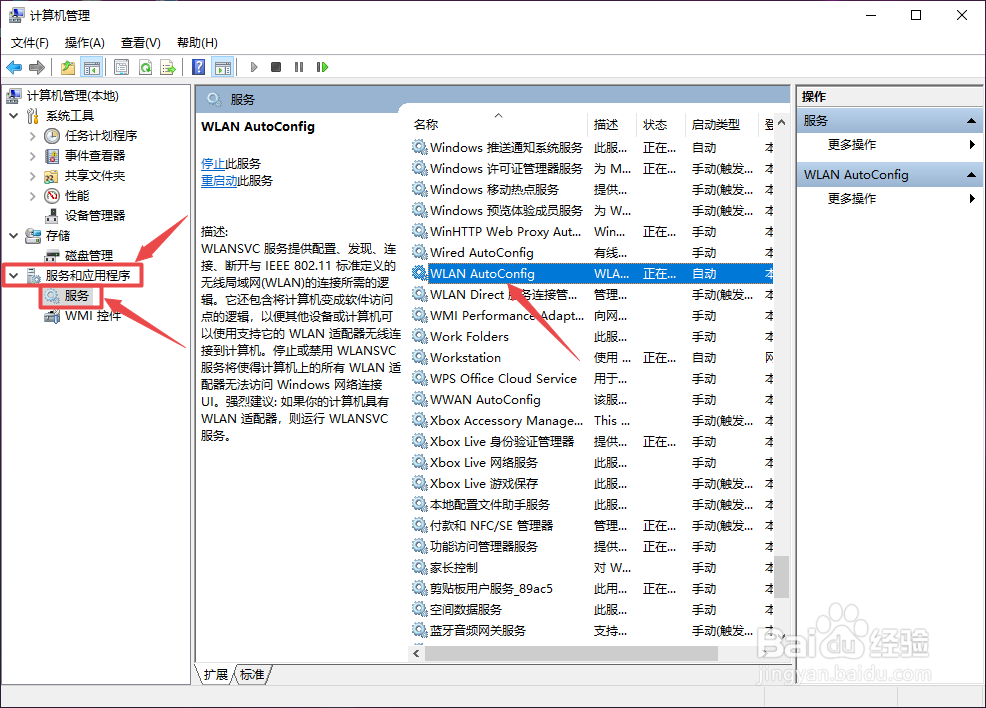Click the services list vertical scrollbar thumb
The width and height of the screenshot is (986, 708).
point(782,577)
